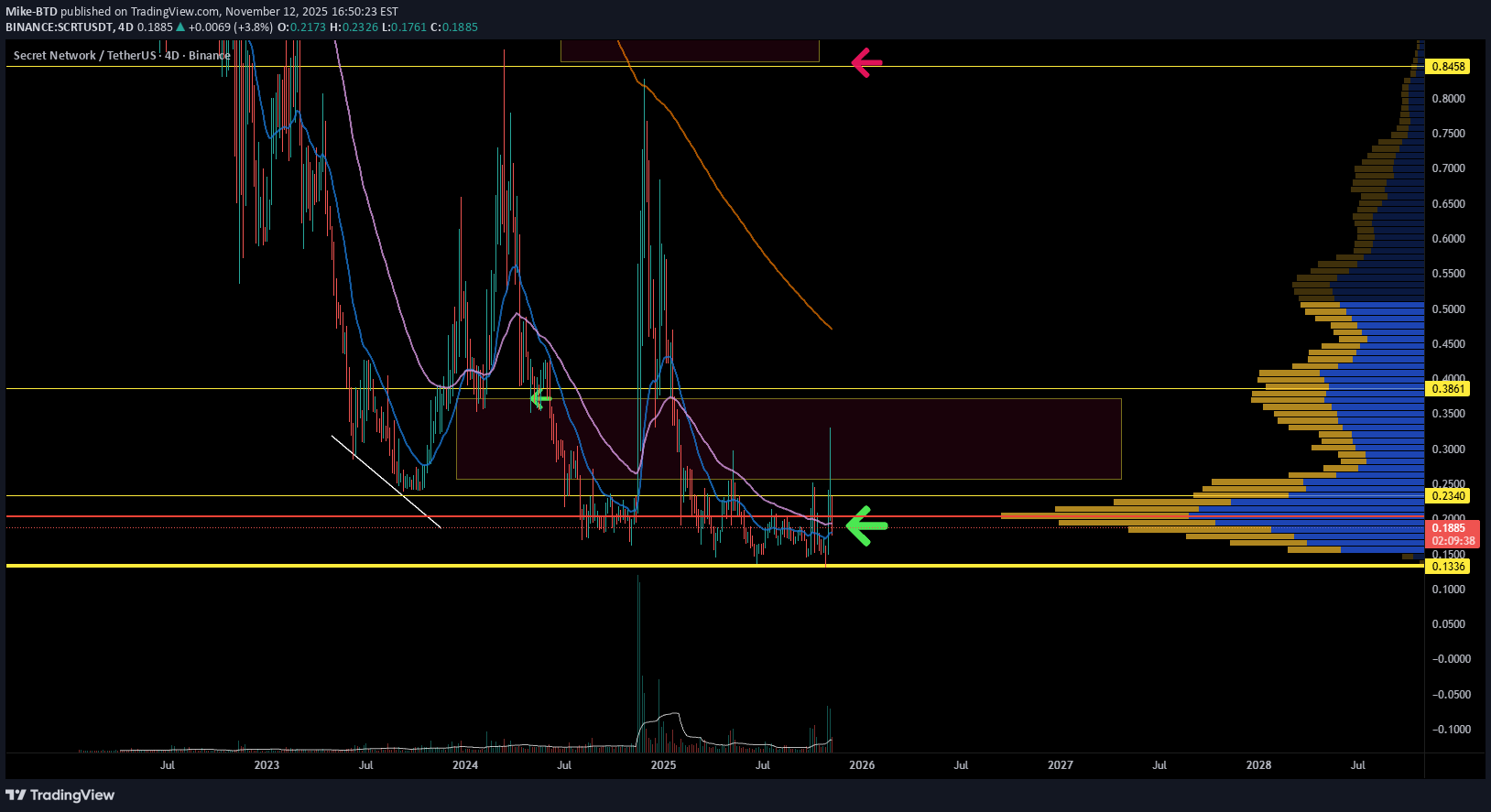The width and height of the screenshot is (1491, 812).
Task: Click the 2025 label on time axis
Action: [663, 765]
